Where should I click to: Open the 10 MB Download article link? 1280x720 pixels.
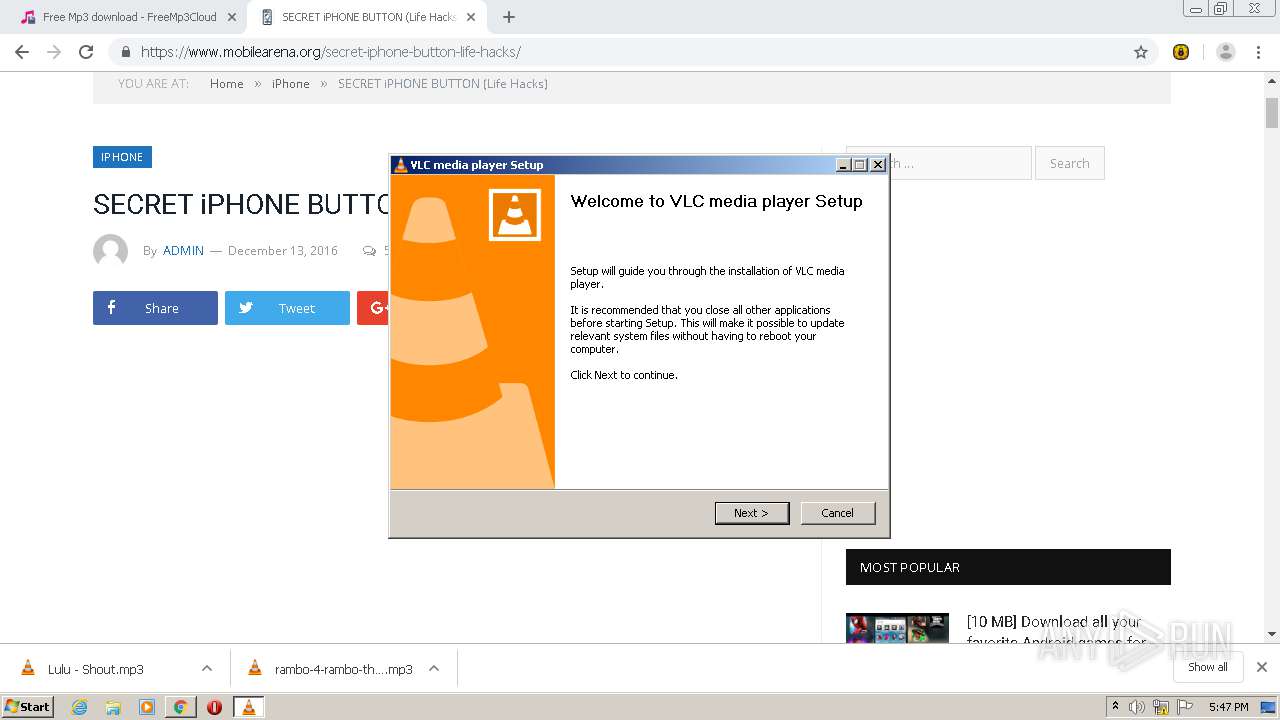[1056, 631]
